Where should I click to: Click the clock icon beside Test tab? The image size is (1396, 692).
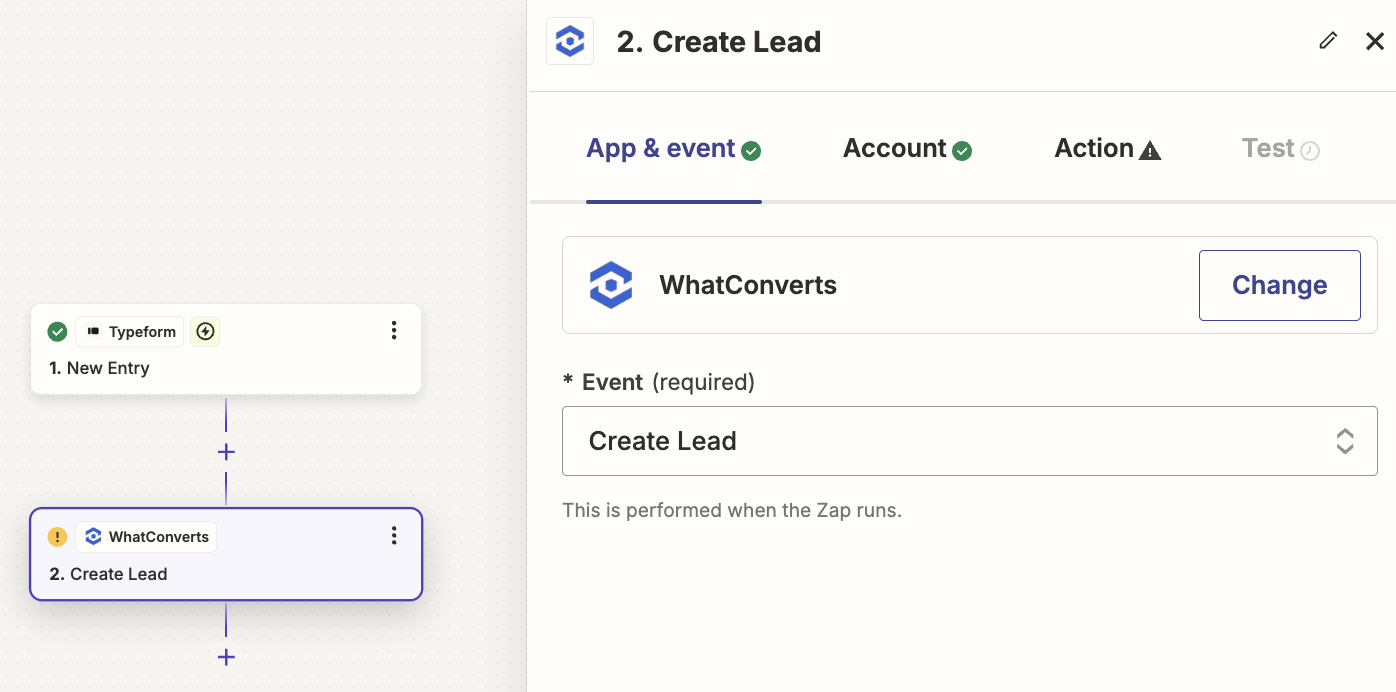tap(1310, 151)
